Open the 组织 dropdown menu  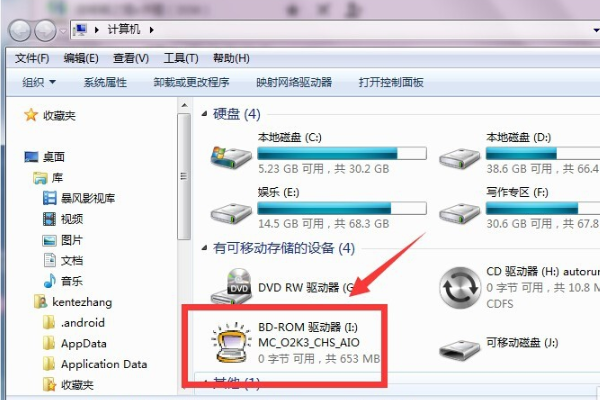[x=39, y=82]
